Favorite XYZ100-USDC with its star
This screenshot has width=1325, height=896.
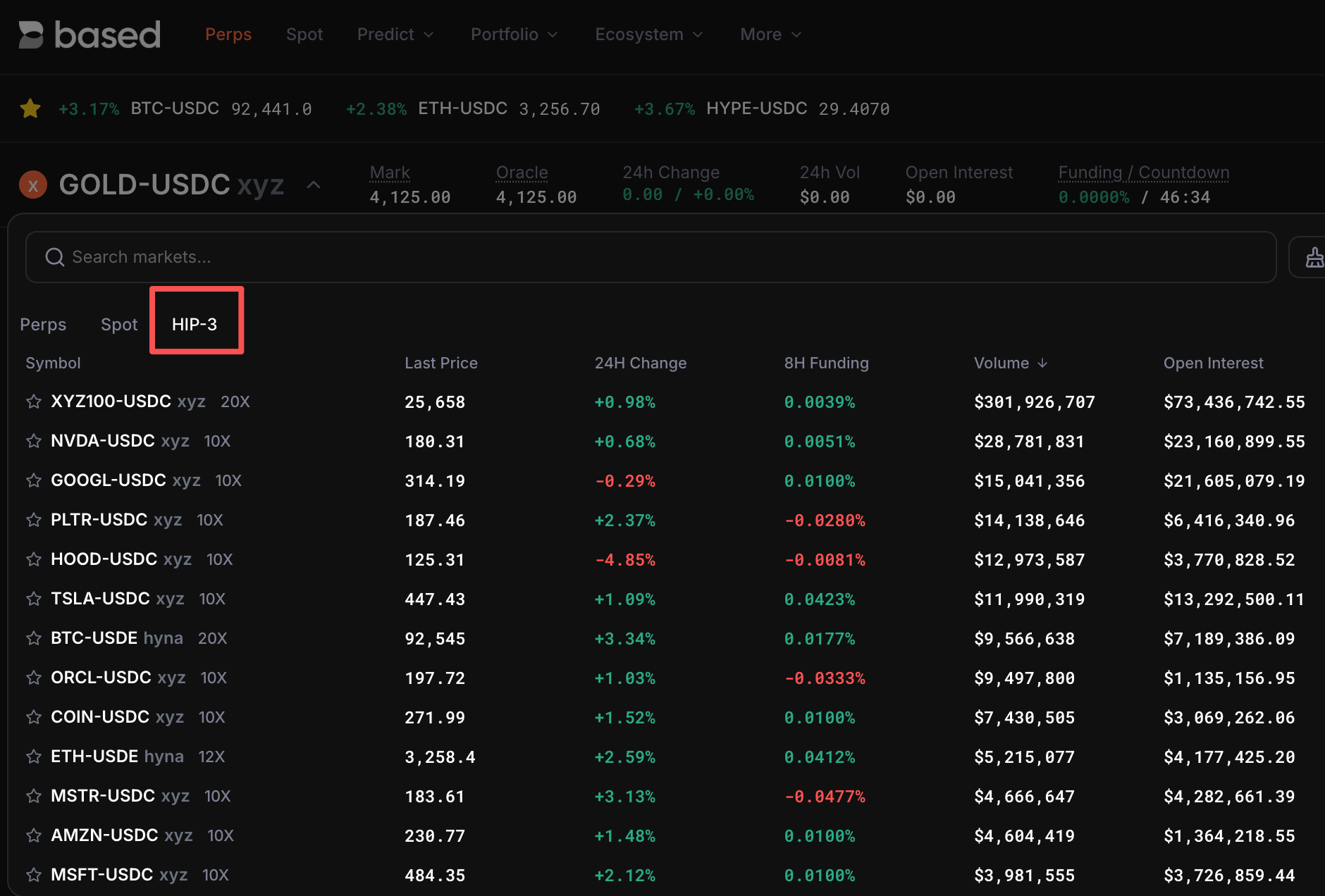[x=34, y=402]
